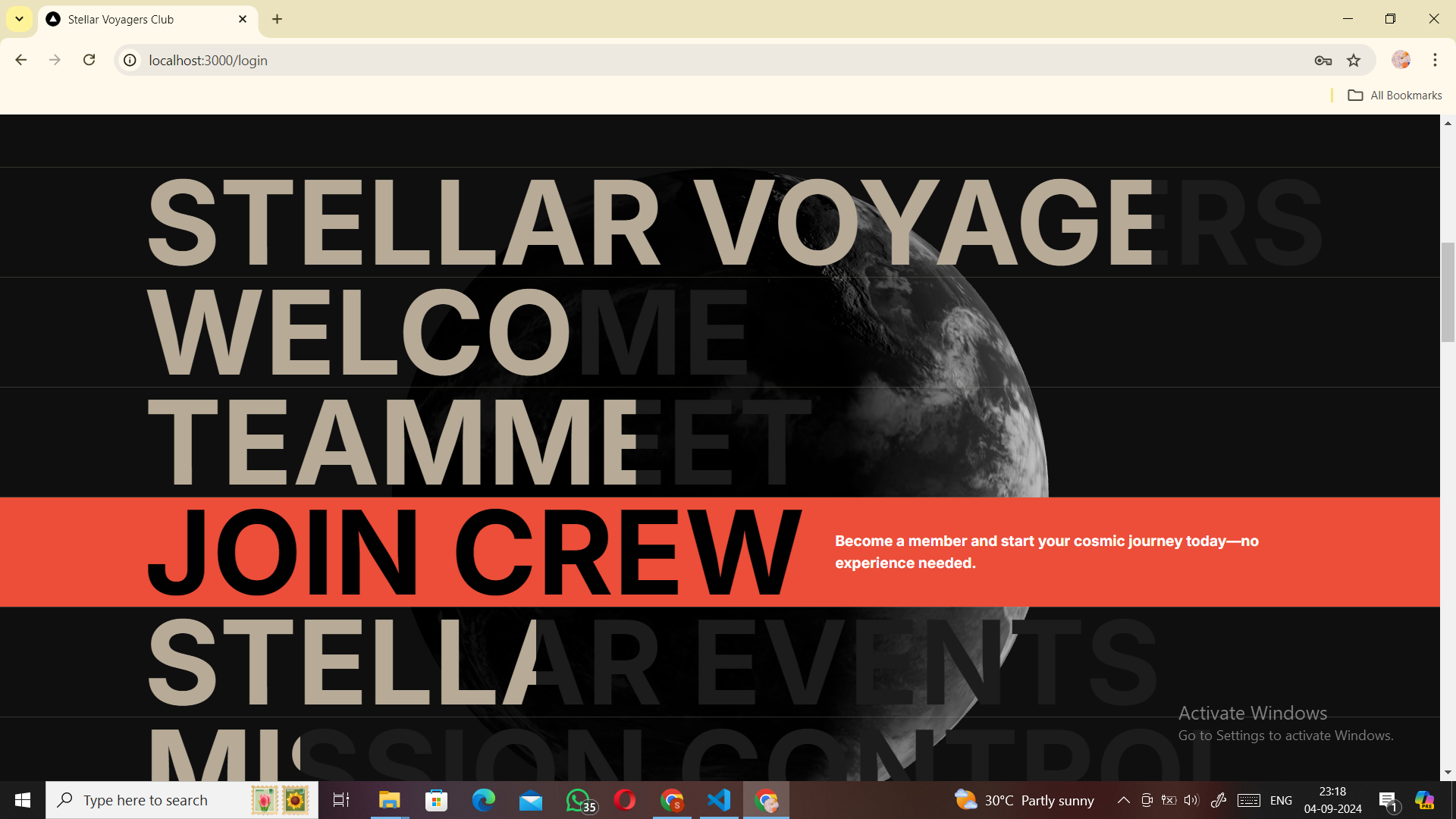The width and height of the screenshot is (1456, 819).
Task: Click the WELCOME menu row
Action: point(447,332)
